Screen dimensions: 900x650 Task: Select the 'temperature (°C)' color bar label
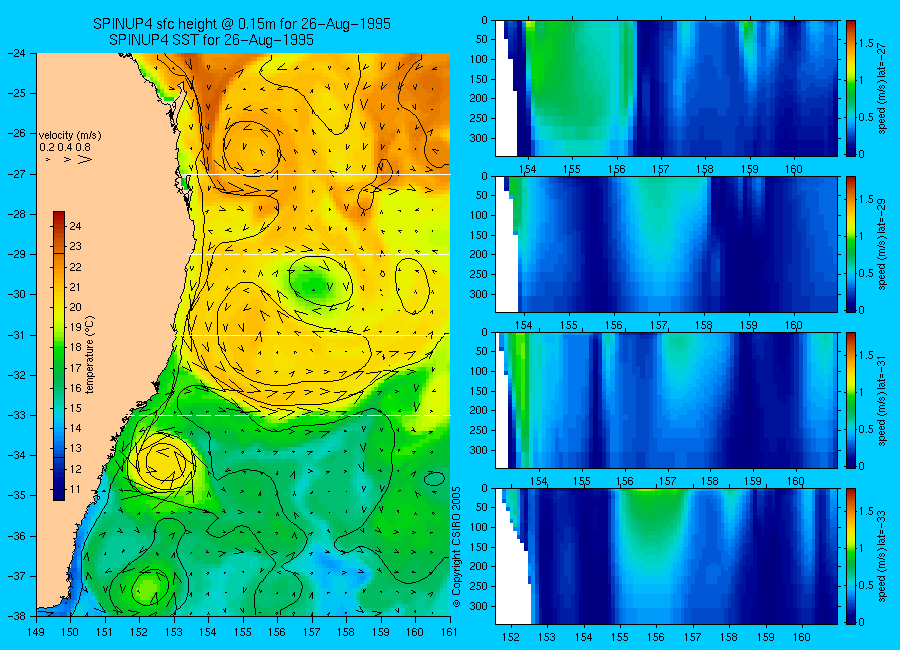tap(90, 354)
